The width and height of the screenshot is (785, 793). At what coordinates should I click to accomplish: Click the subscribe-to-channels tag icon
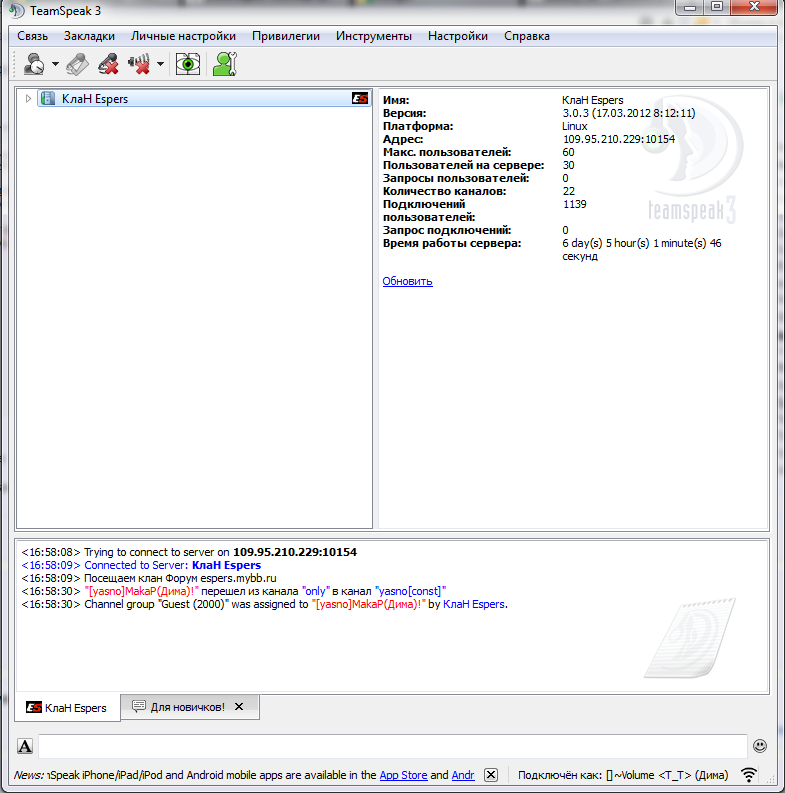pos(77,64)
